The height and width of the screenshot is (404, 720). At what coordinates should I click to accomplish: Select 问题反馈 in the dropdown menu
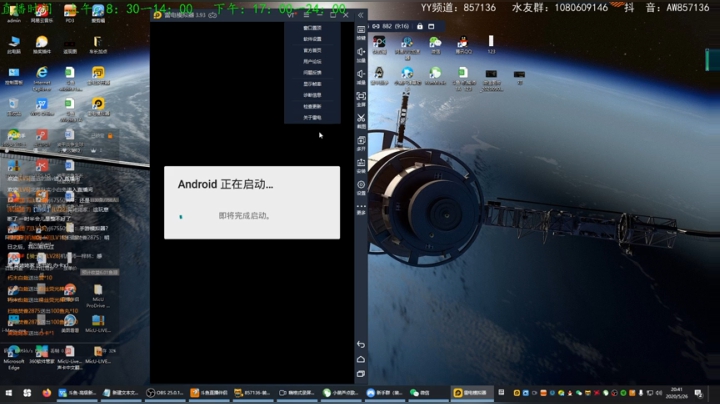(x=312, y=73)
